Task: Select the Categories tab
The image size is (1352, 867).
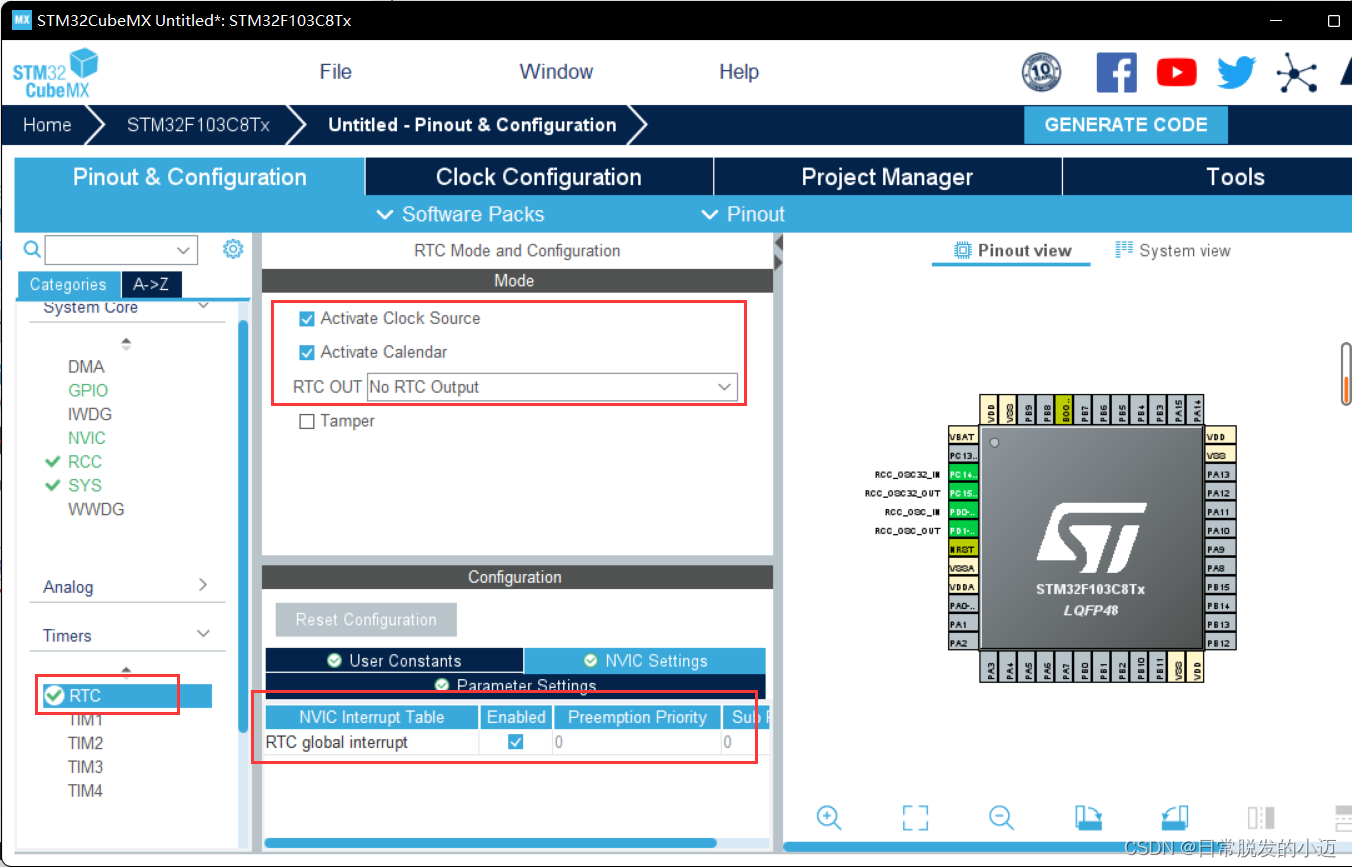Action: click(68, 285)
